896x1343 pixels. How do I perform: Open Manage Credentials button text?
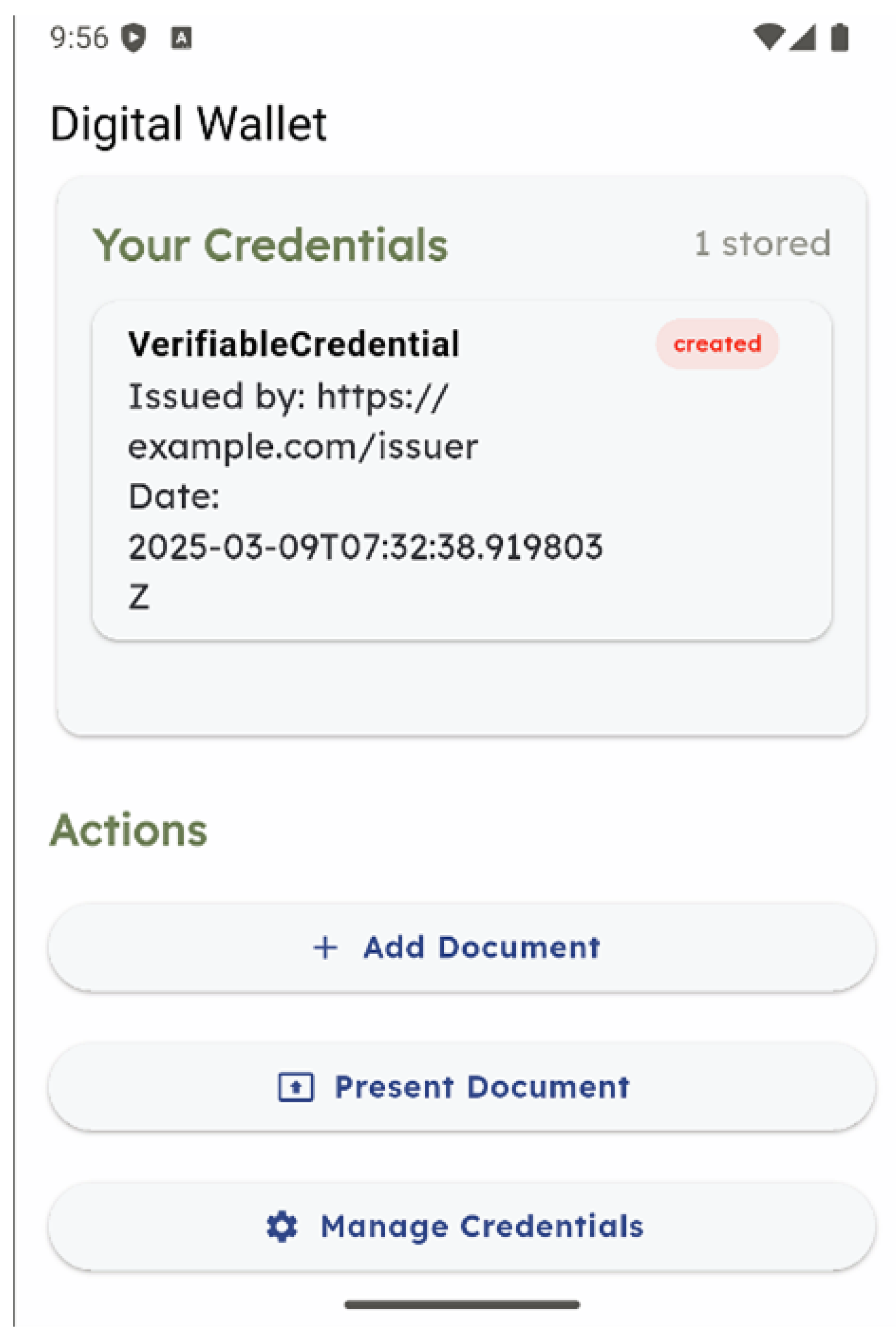(x=482, y=1226)
